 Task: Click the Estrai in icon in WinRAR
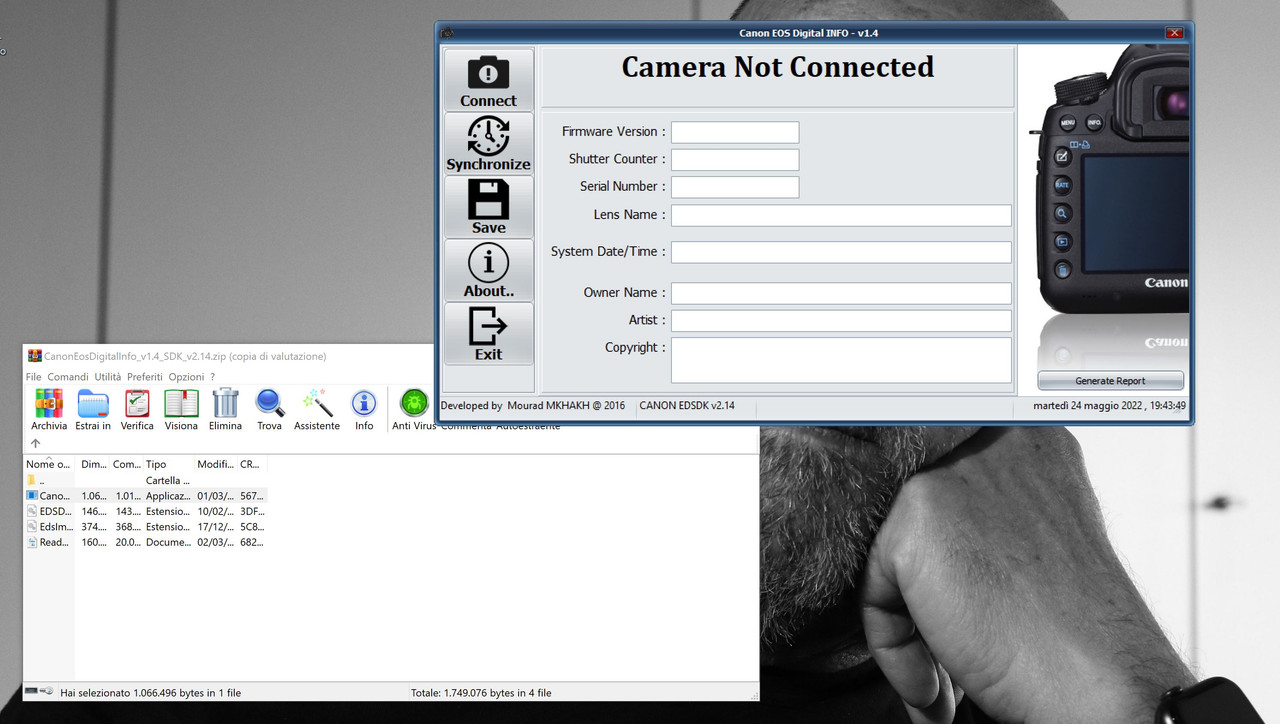click(x=93, y=410)
